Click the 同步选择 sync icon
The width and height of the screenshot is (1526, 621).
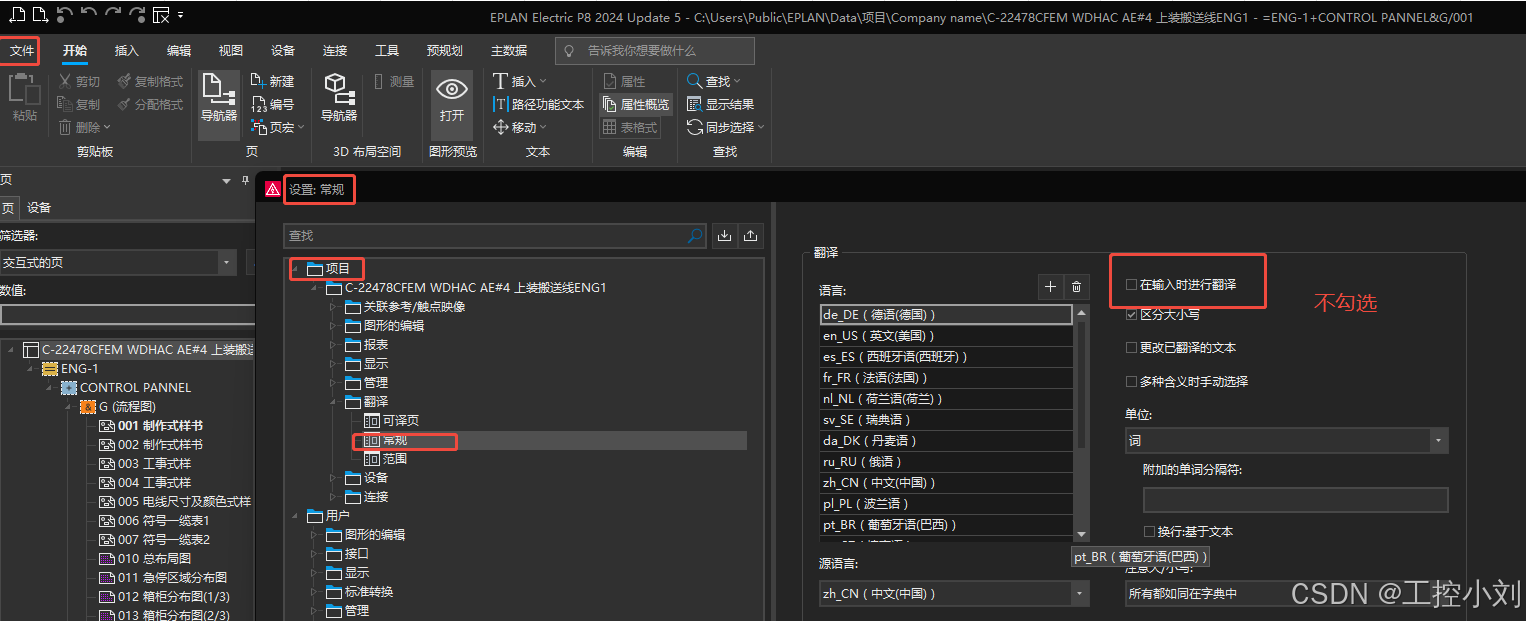click(x=695, y=127)
